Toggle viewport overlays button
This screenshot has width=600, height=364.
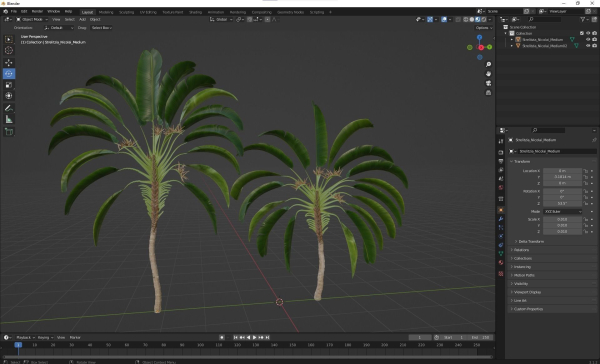[x=444, y=20]
